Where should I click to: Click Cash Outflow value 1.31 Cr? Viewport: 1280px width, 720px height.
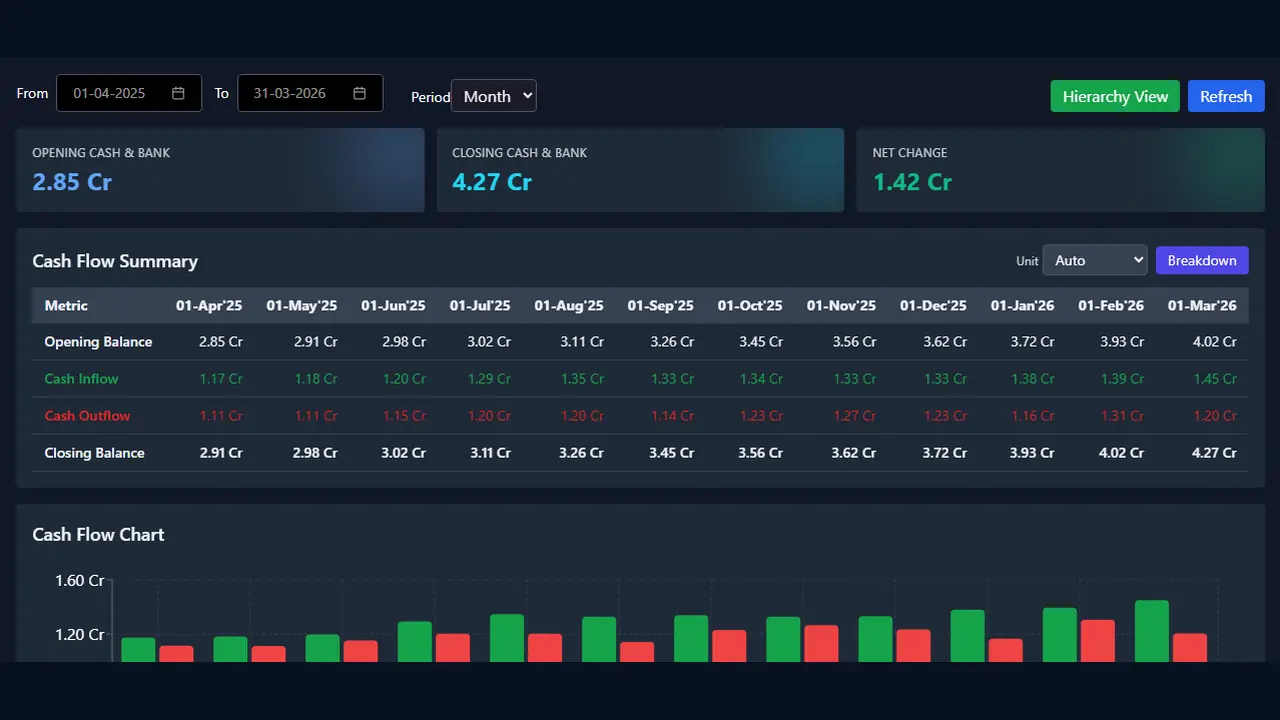pyautogui.click(x=1122, y=416)
